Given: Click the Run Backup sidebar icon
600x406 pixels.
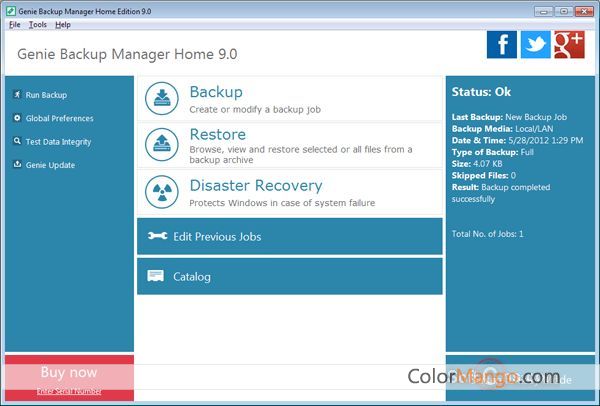Looking at the screenshot, I should click(17, 95).
